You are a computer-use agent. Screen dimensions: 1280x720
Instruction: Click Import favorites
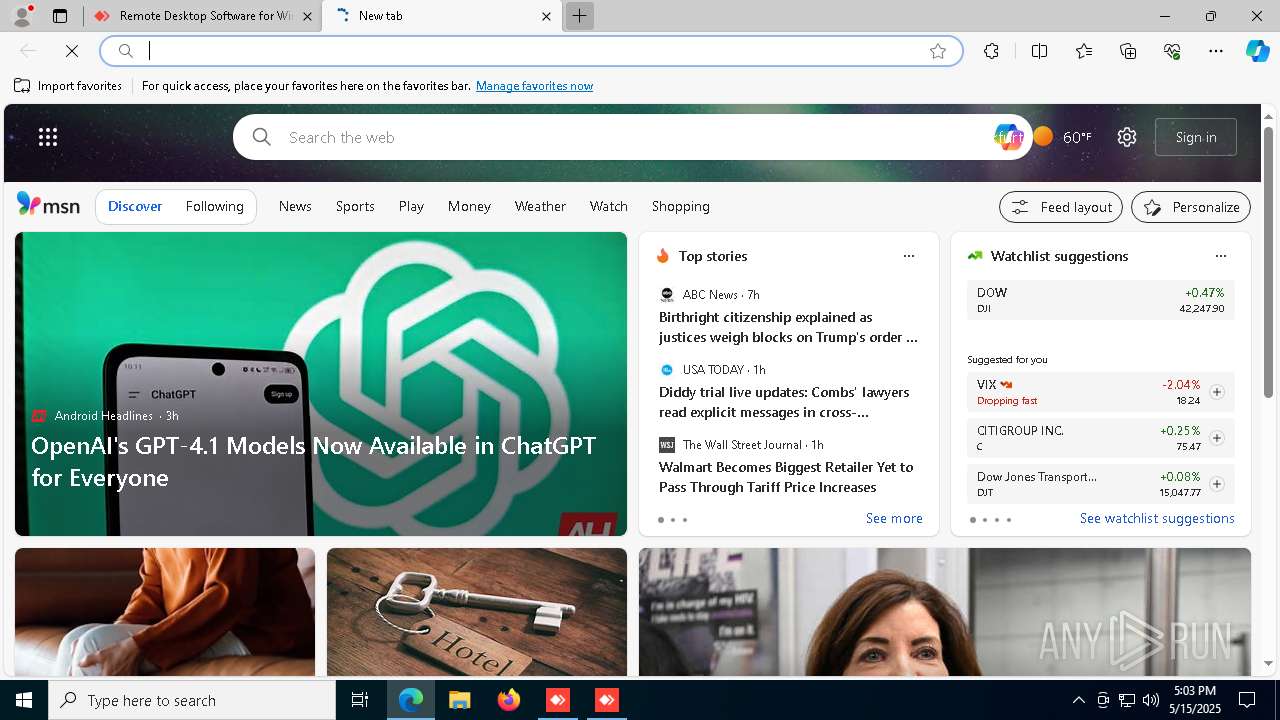(x=68, y=86)
